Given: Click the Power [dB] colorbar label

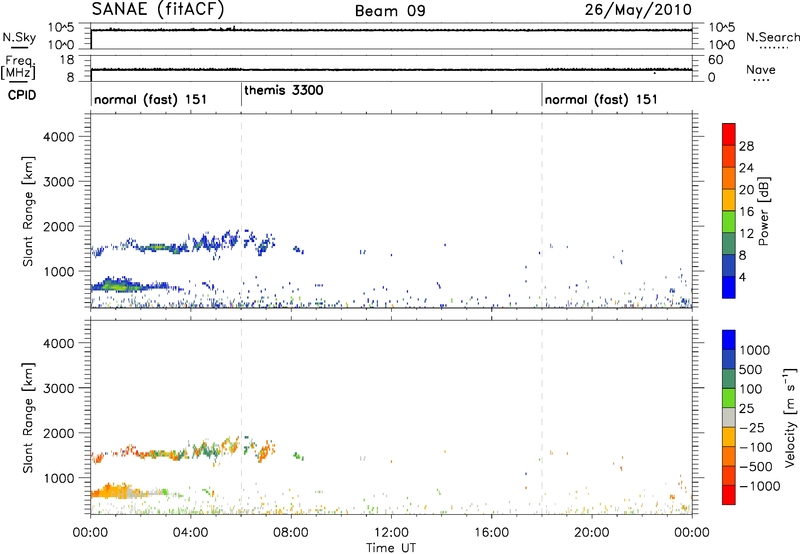Looking at the screenshot, I should click(763, 211).
